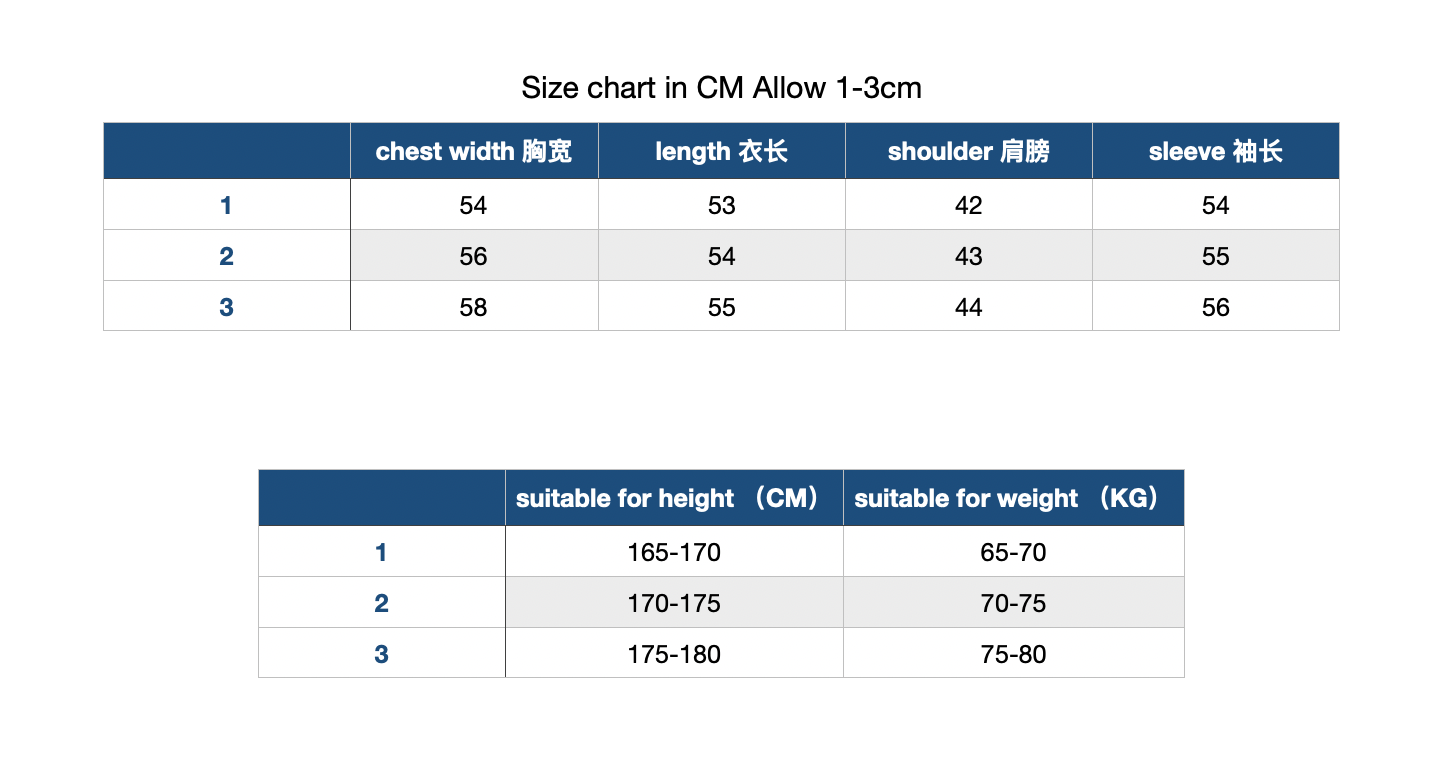Select the sleeve value 56 cell
1452x764 pixels.
pyautogui.click(x=1215, y=307)
